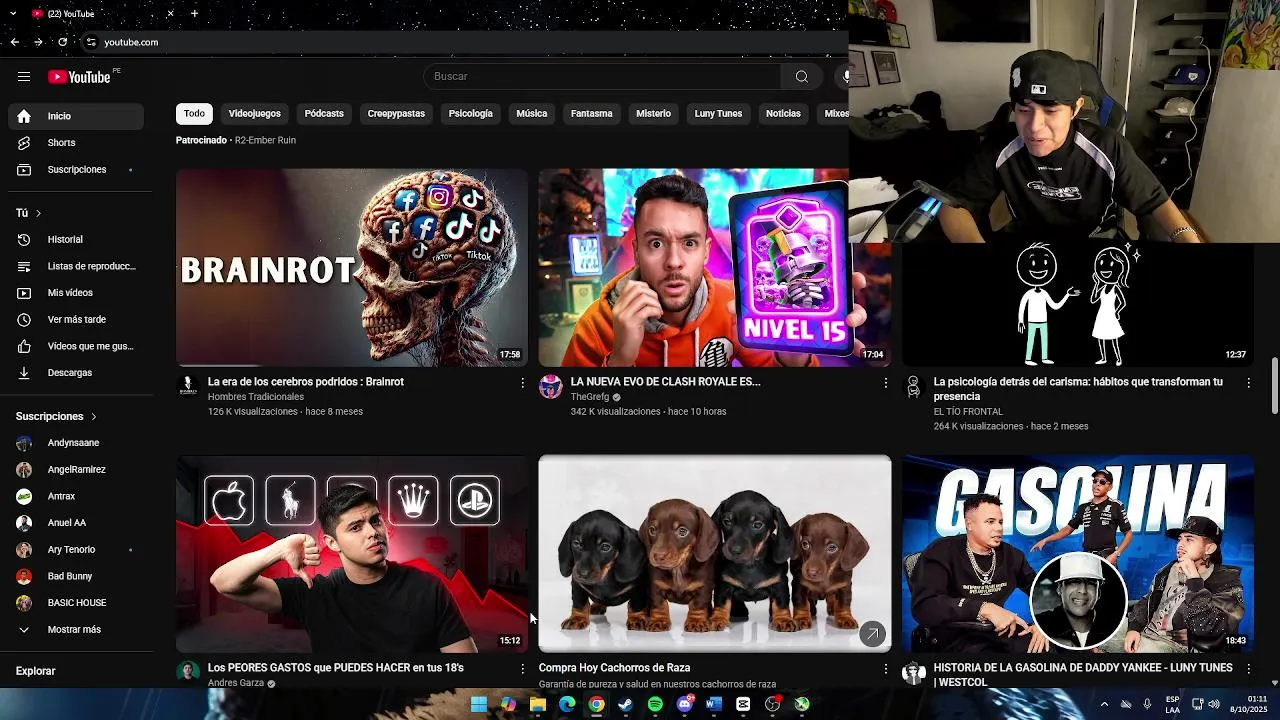Open Bad Bunny subscription channel

click(x=76, y=577)
